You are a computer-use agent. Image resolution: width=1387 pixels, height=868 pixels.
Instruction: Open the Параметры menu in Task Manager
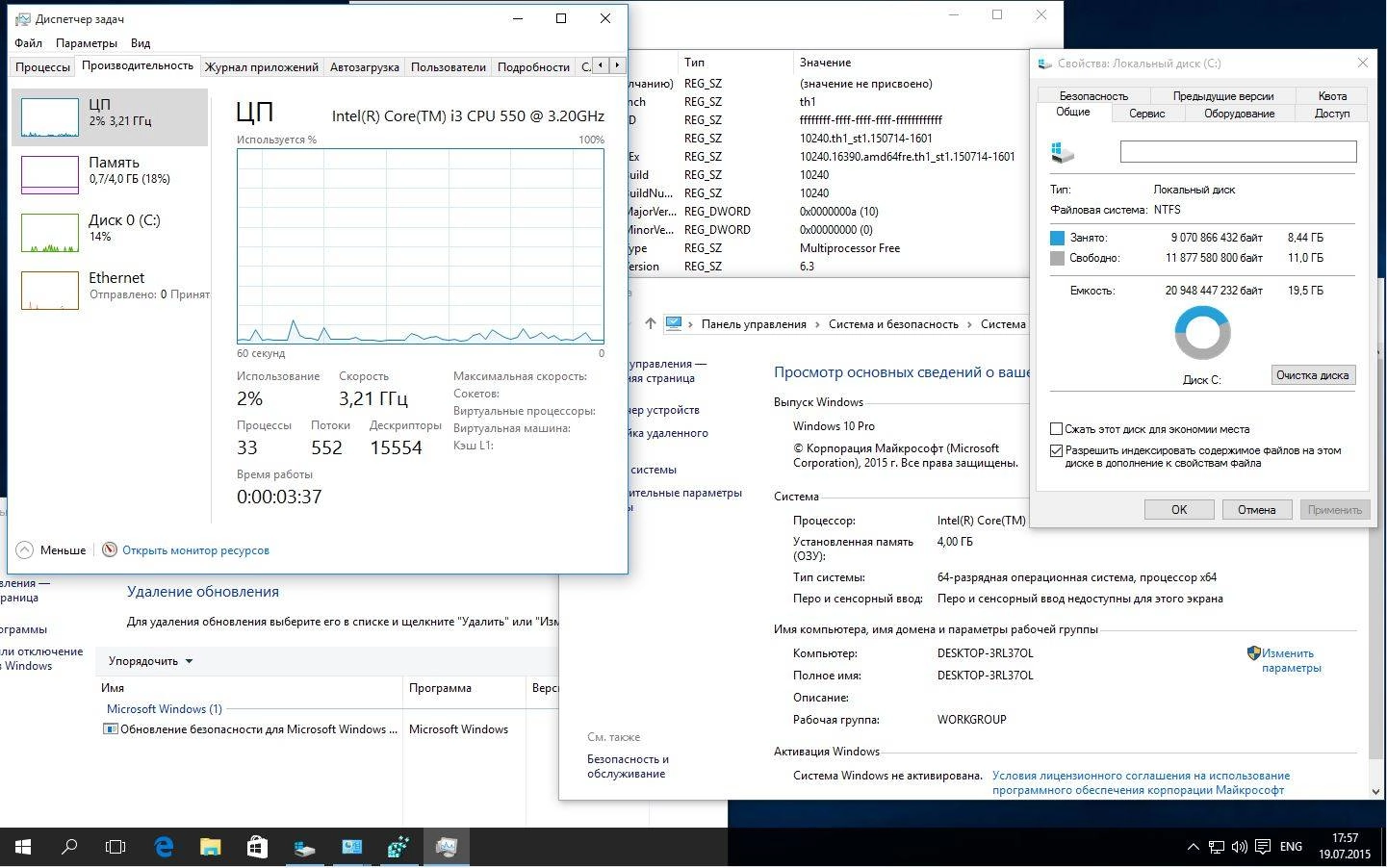87,43
